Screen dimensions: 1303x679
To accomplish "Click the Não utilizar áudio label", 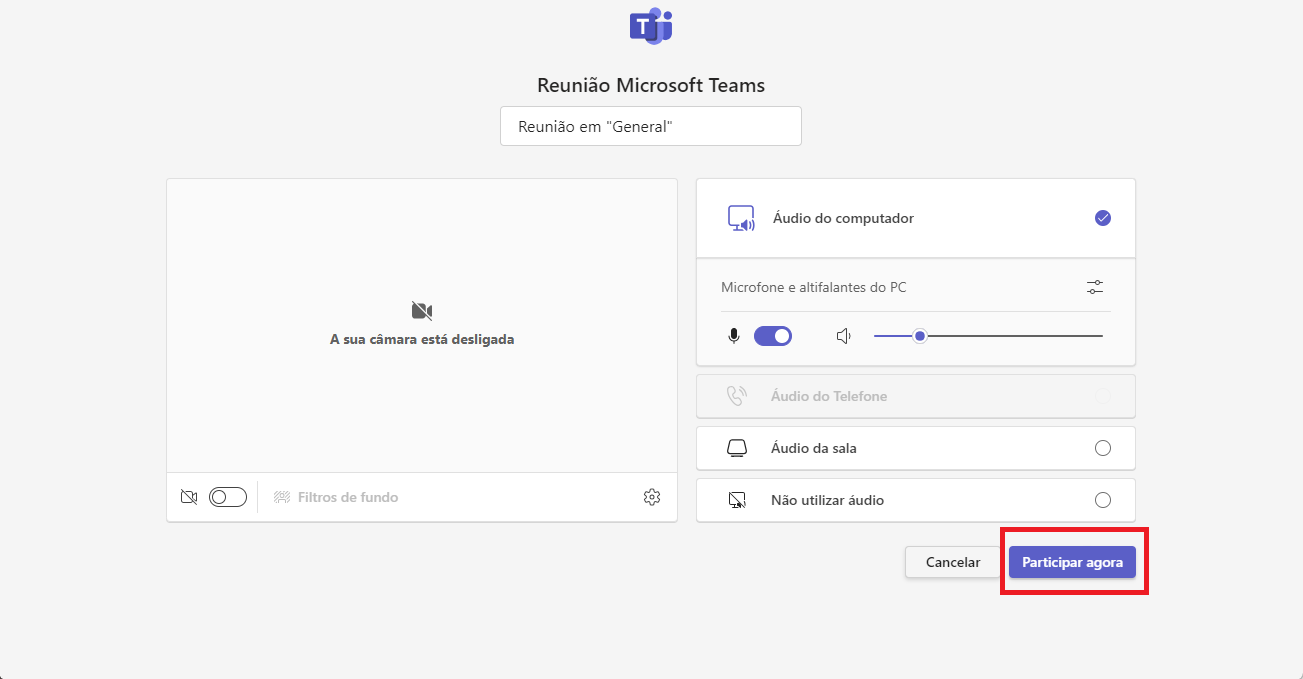I will 828,500.
